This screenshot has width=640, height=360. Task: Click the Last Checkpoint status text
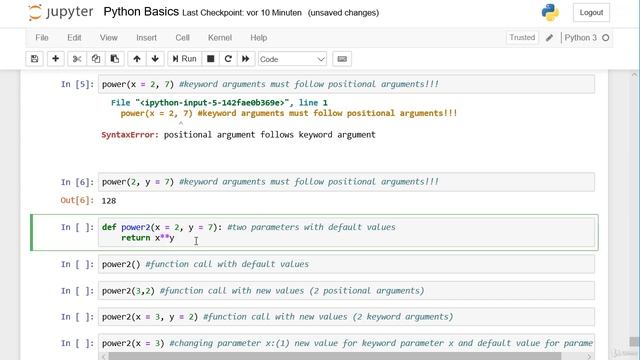click(x=242, y=13)
